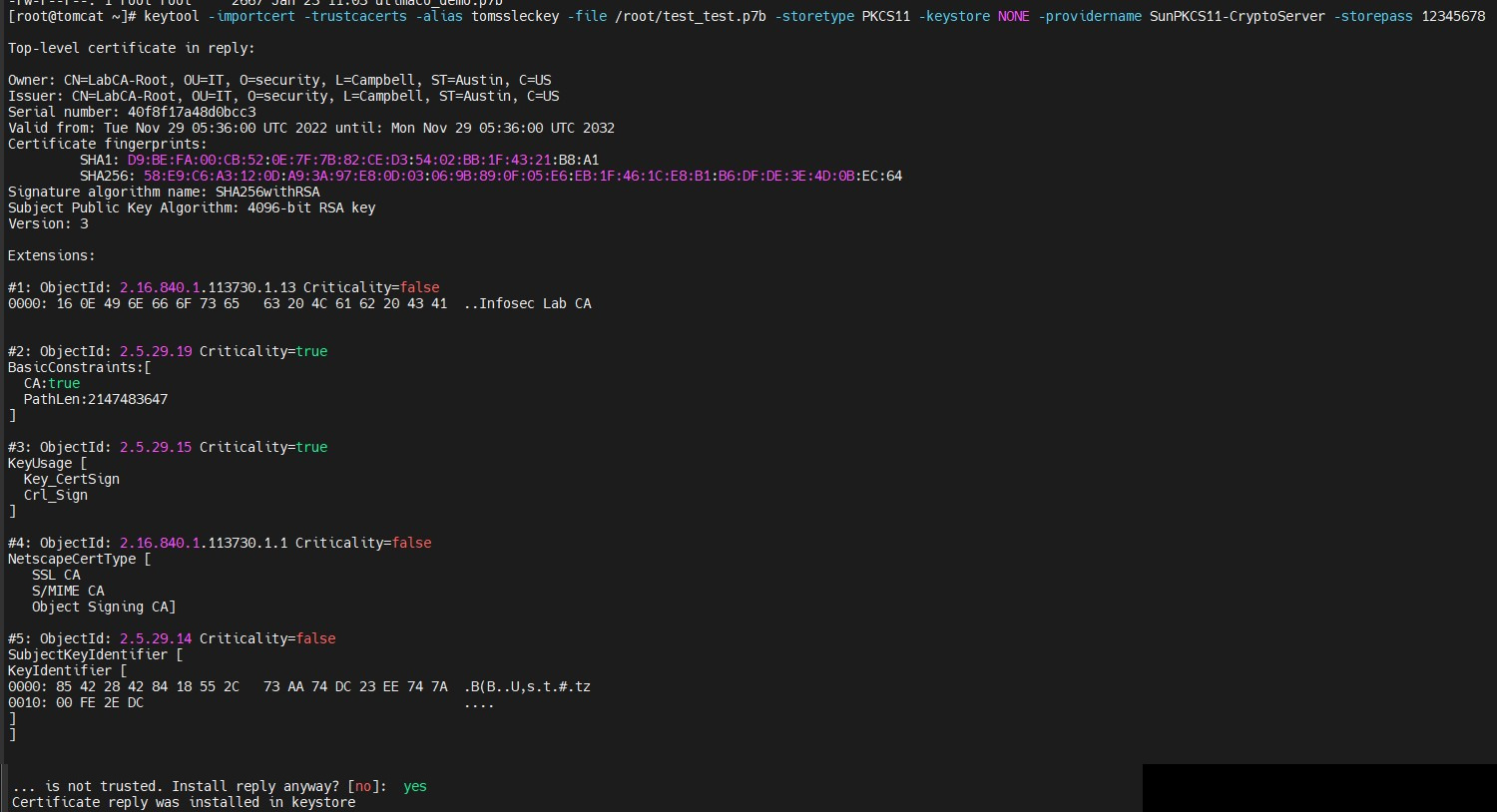Click 'Criticality=true' in extension #3
This screenshot has height=812, width=1497.
[263, 447]
